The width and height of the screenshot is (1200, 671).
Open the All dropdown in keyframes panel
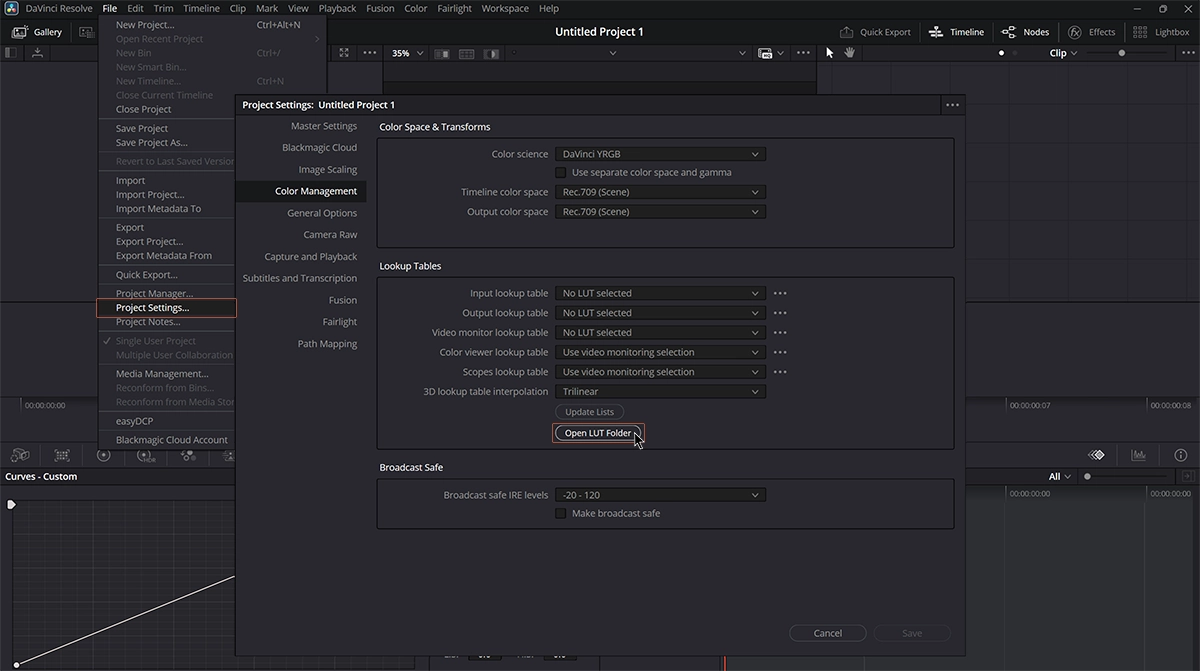pyautogui.click(x=1060, y=477)
